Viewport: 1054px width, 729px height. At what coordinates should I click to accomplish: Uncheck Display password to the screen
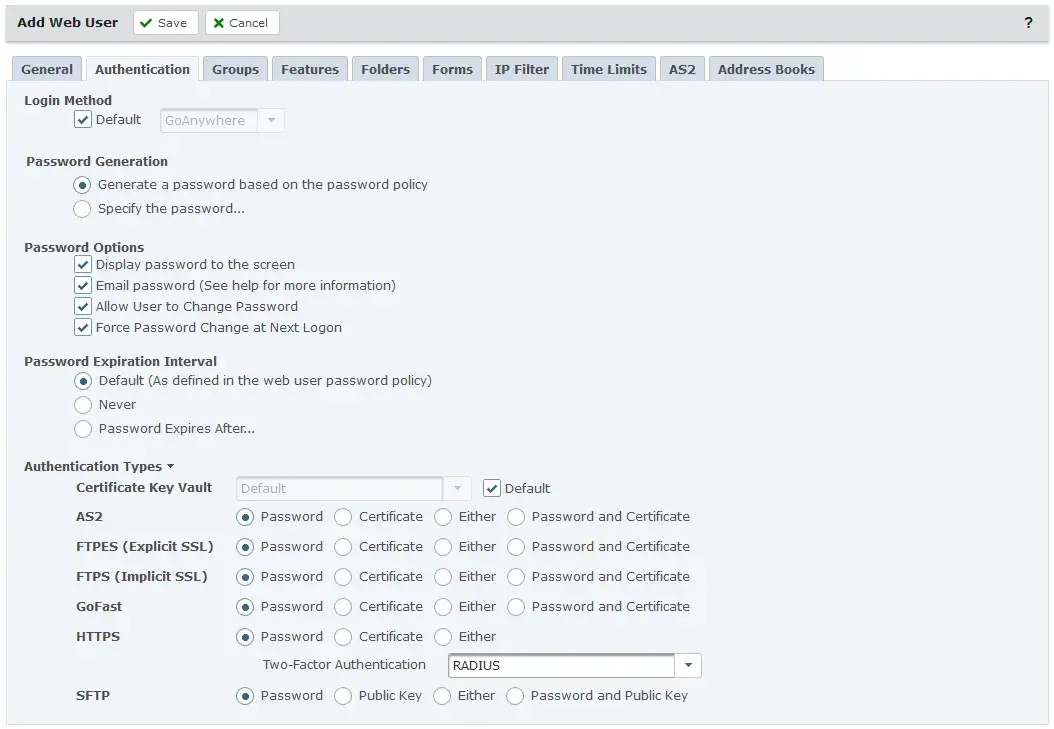tap(83, 264)
